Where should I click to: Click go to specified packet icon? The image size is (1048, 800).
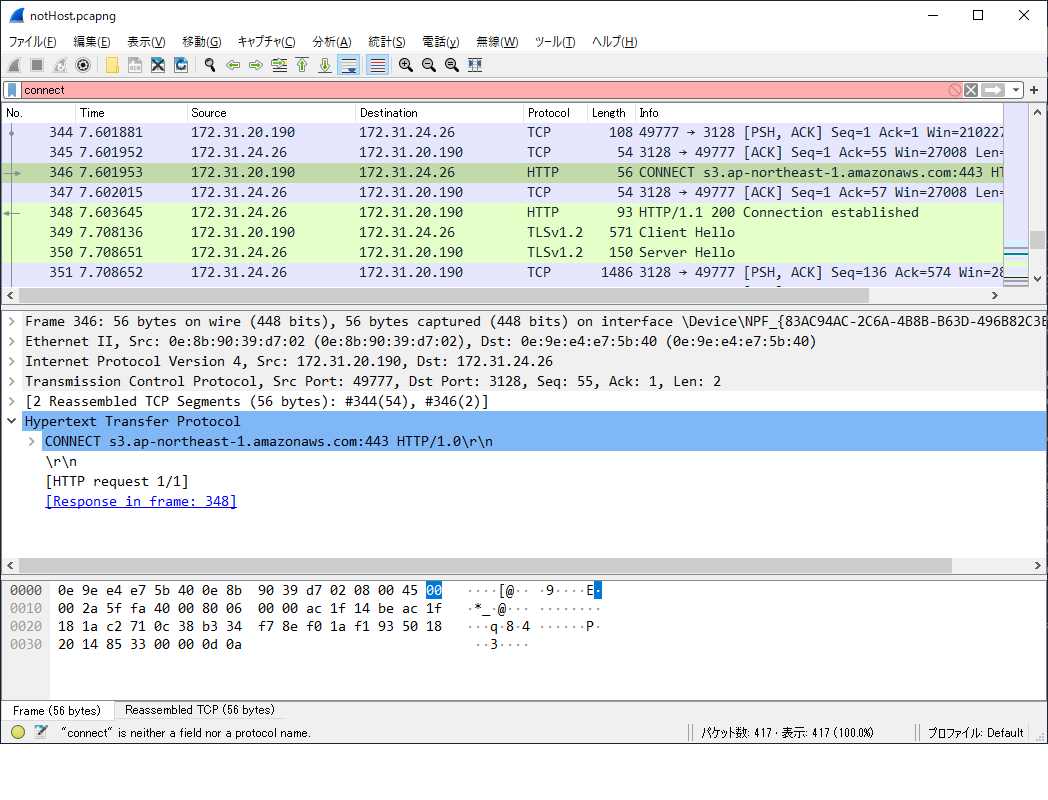coord(279,65)
